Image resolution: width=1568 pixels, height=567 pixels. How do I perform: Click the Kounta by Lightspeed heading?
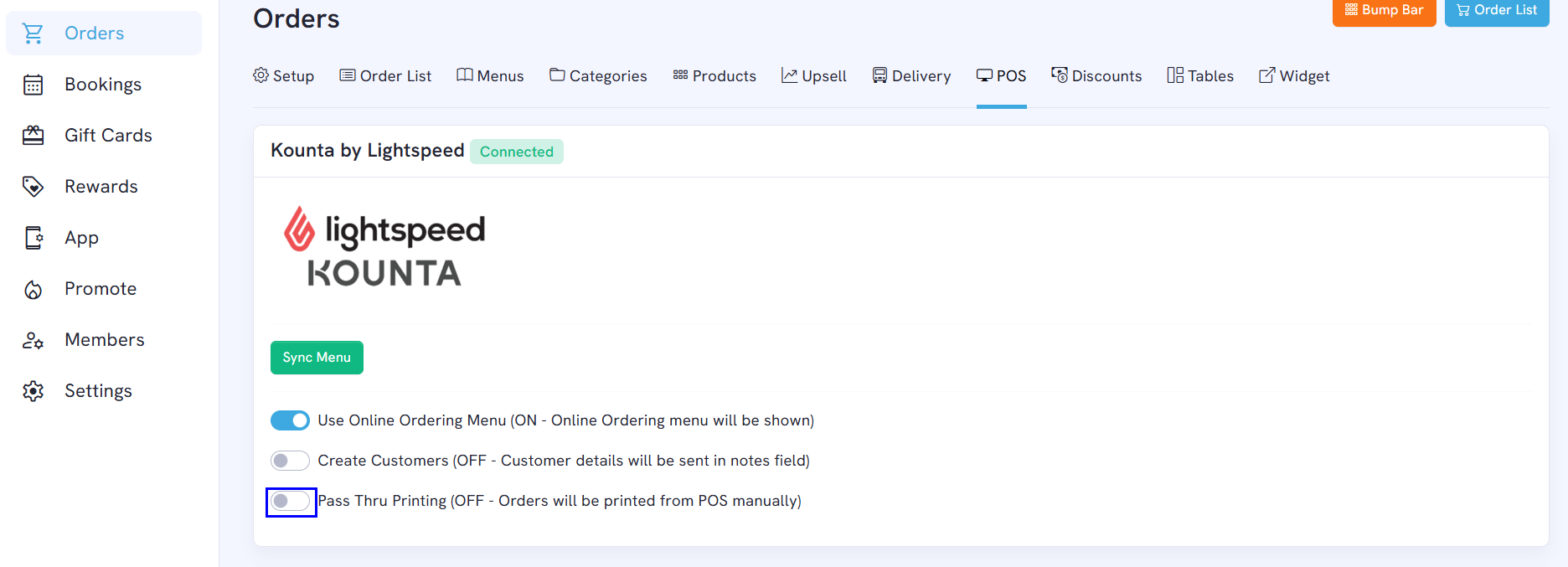[368, 151]
